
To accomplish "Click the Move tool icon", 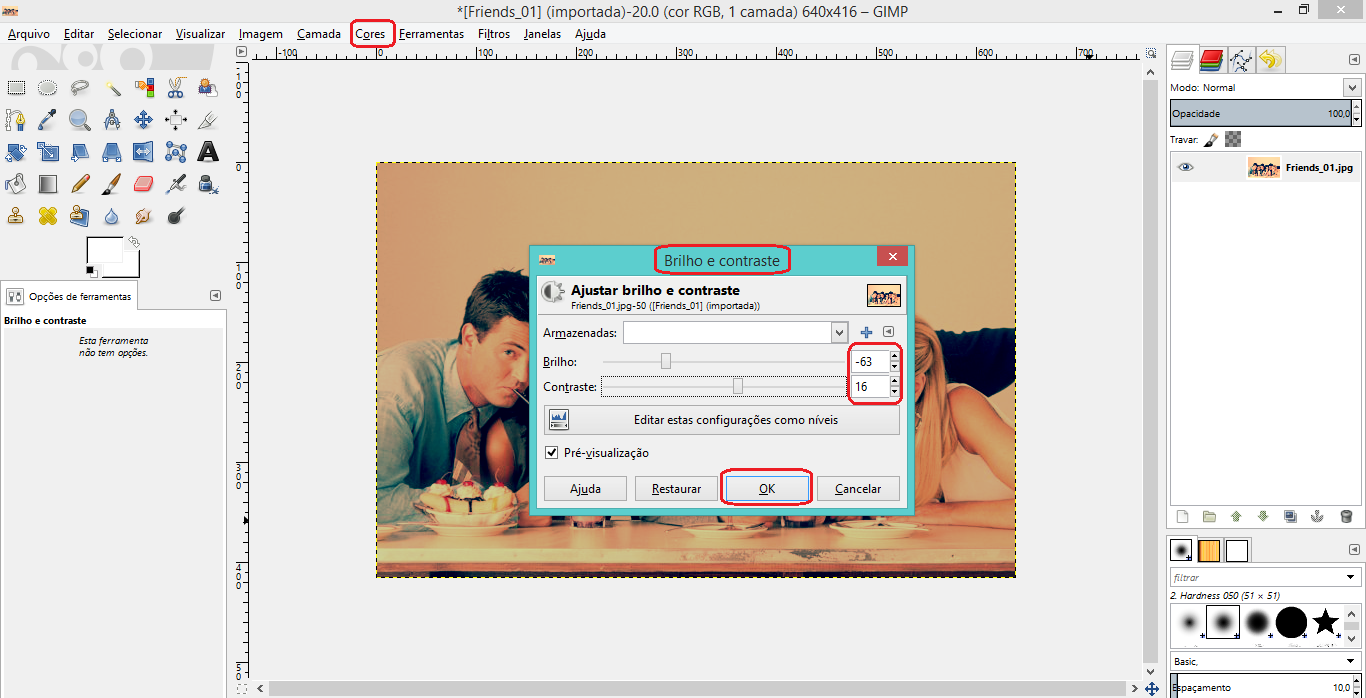I will (x=144, y=120).
